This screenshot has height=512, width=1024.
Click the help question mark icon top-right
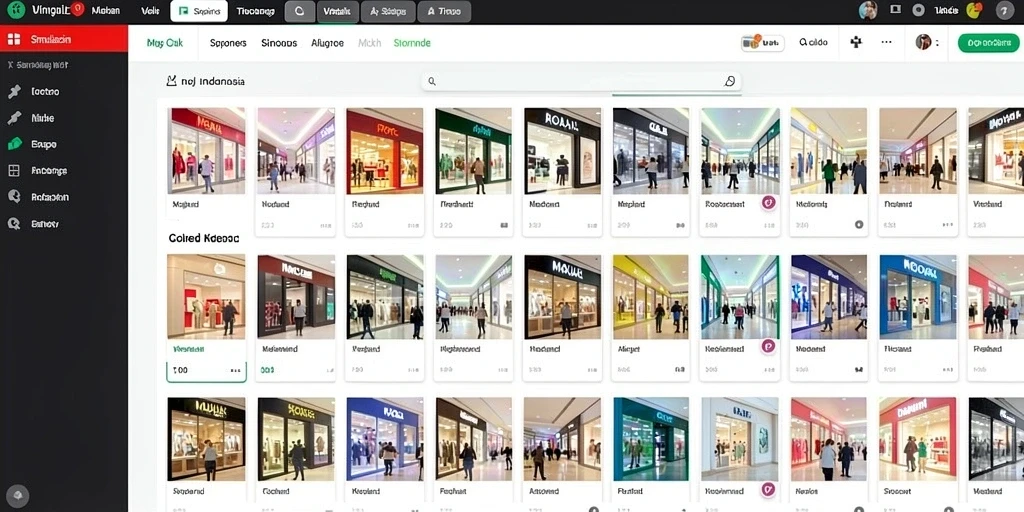pyautogui.click(x=1004, y=10)
